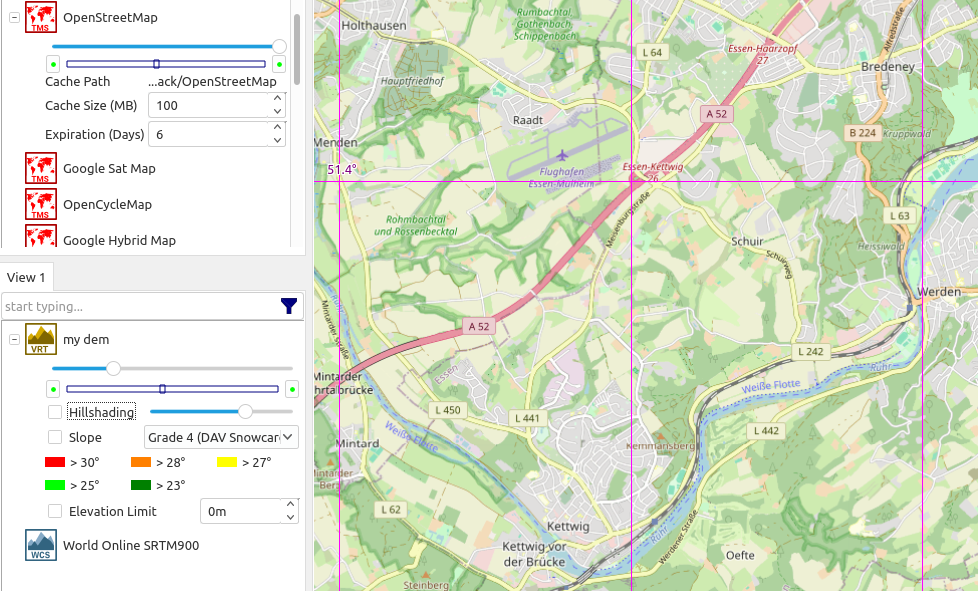978x591 pixels.
Task: Switch to the View 1 tab
Action: tap(26, 277)
